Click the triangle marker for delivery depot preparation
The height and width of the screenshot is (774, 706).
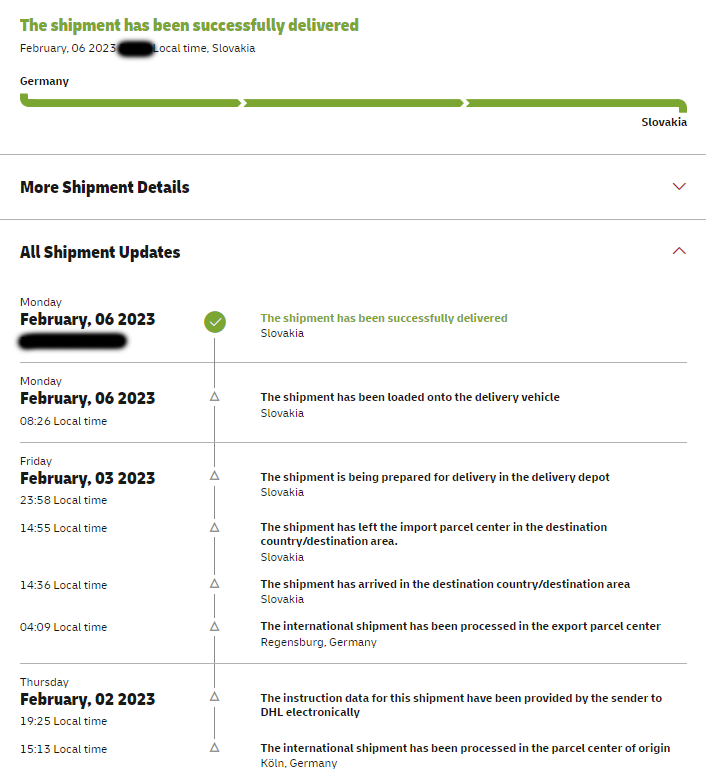[x=214, y=476]
